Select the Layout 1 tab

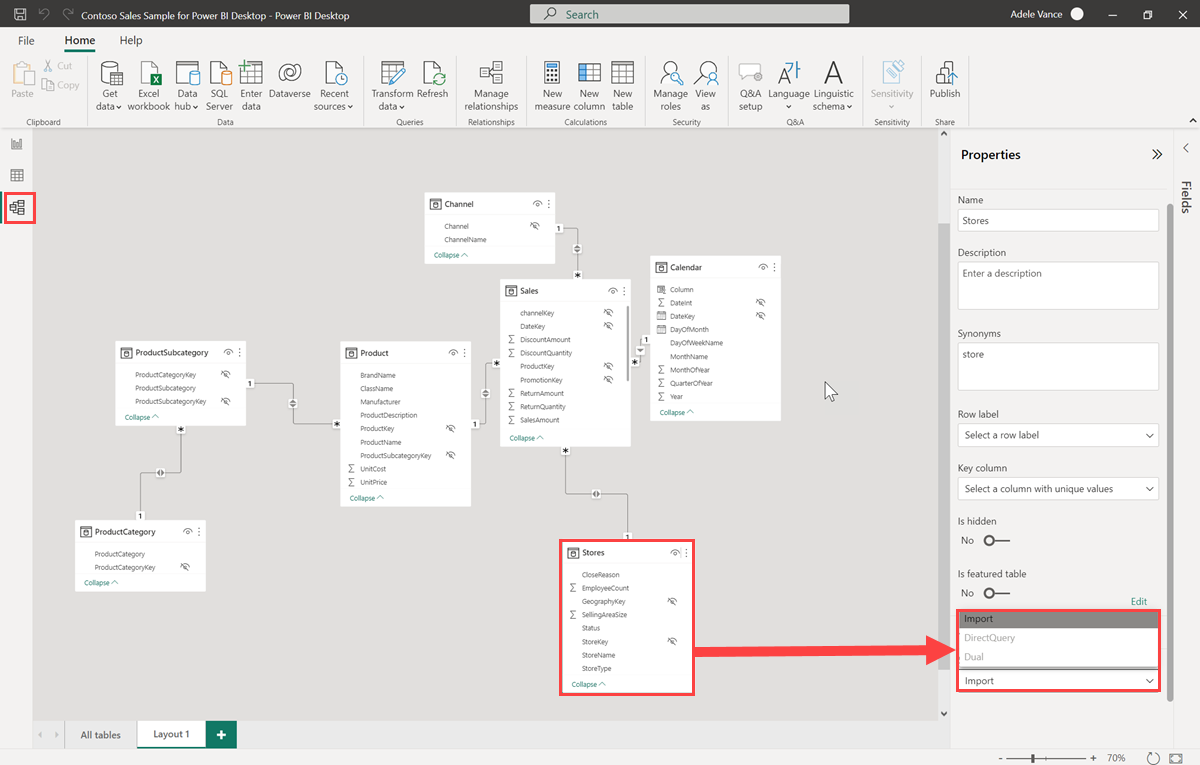171,735
